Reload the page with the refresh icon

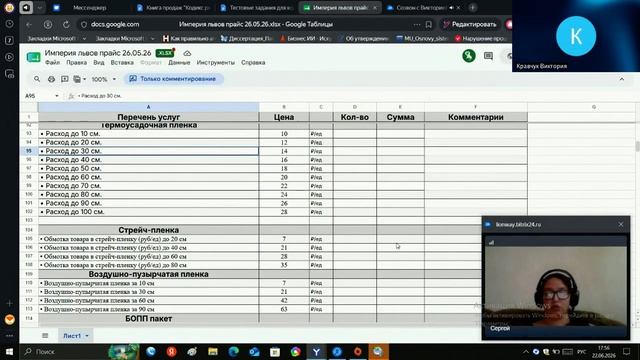(66, 24)
